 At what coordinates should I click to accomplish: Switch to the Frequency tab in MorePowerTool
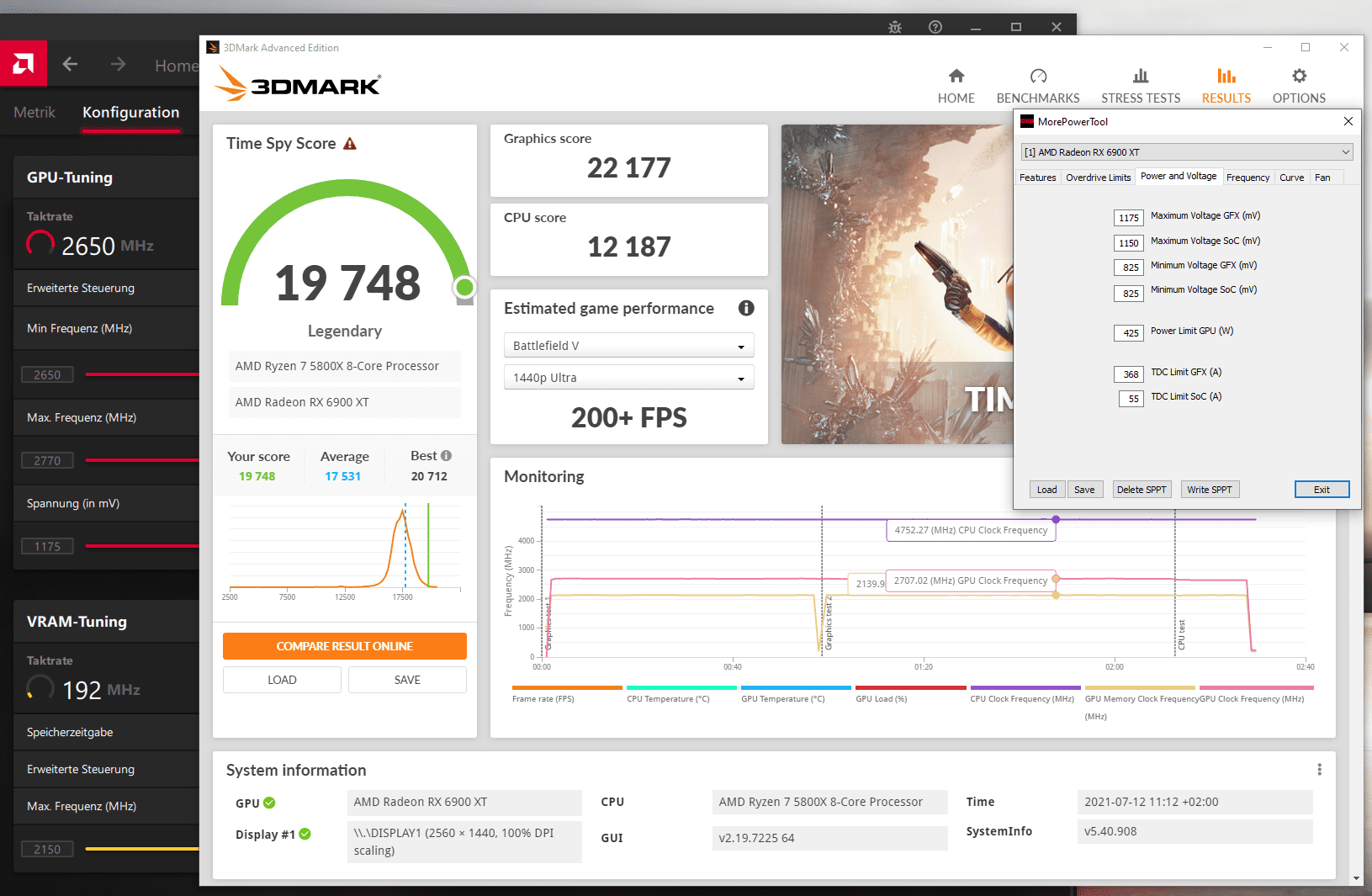point(1248,178)
